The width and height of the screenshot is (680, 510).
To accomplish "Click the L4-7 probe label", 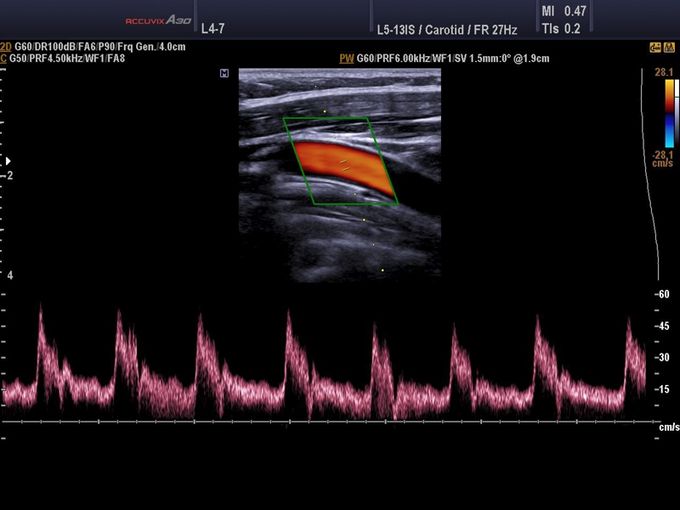I will point(213,29).
